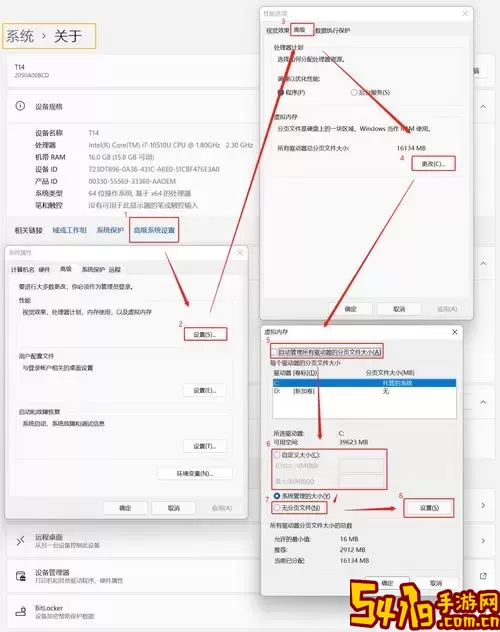The width and height of the screenshot is (500, 632).
Task: Select 高级 tab in 系统属性 dialog
Action: coord(66,269)
